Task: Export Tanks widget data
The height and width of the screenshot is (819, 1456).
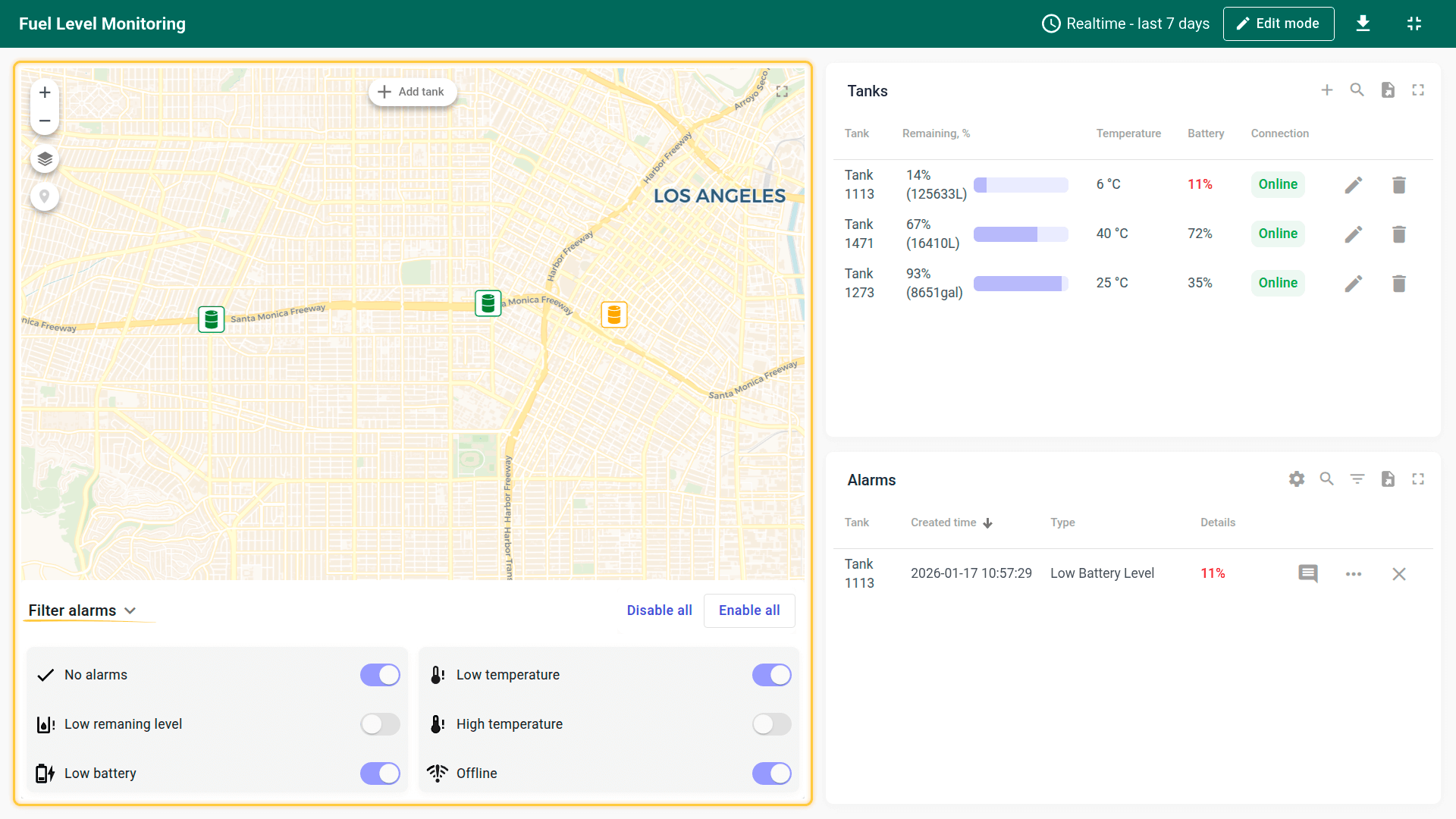Action: pos(1387,90)
